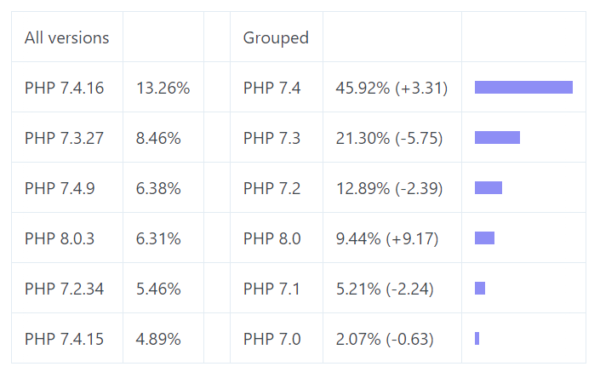
Task: Select the All versions header cell
Action: click(x=67, y=37)
